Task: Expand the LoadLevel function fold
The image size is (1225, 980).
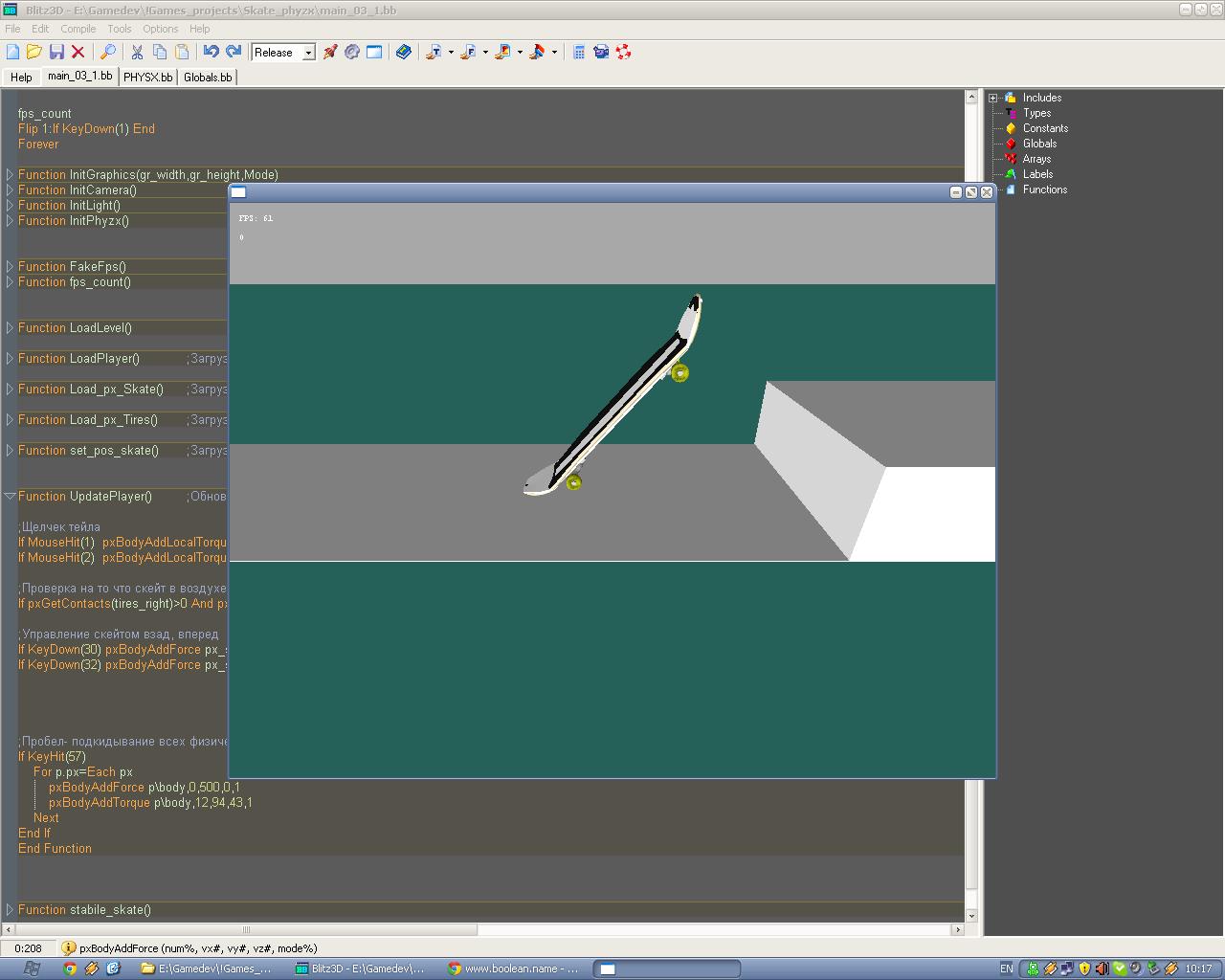Action: point(10,328)
